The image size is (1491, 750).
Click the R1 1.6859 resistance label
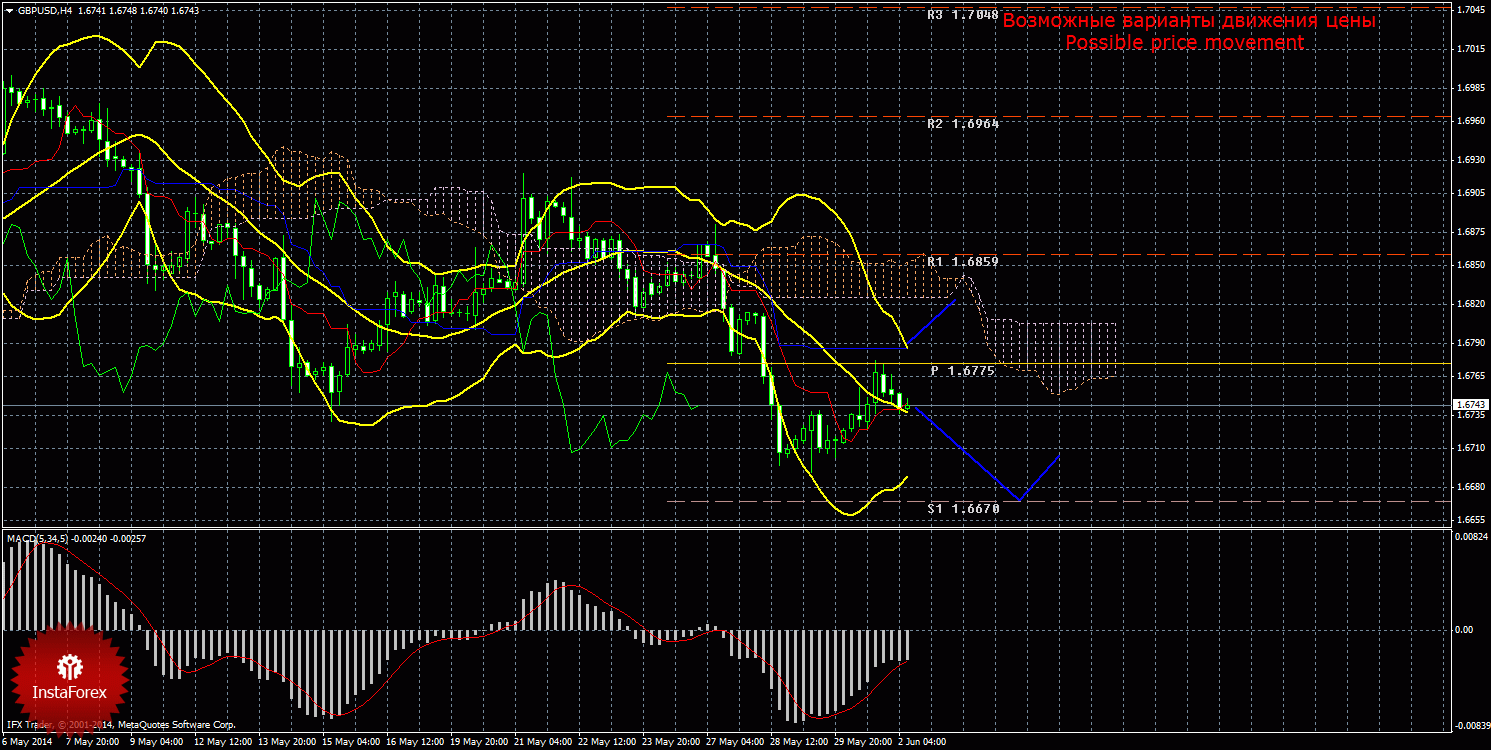(962, 261)
